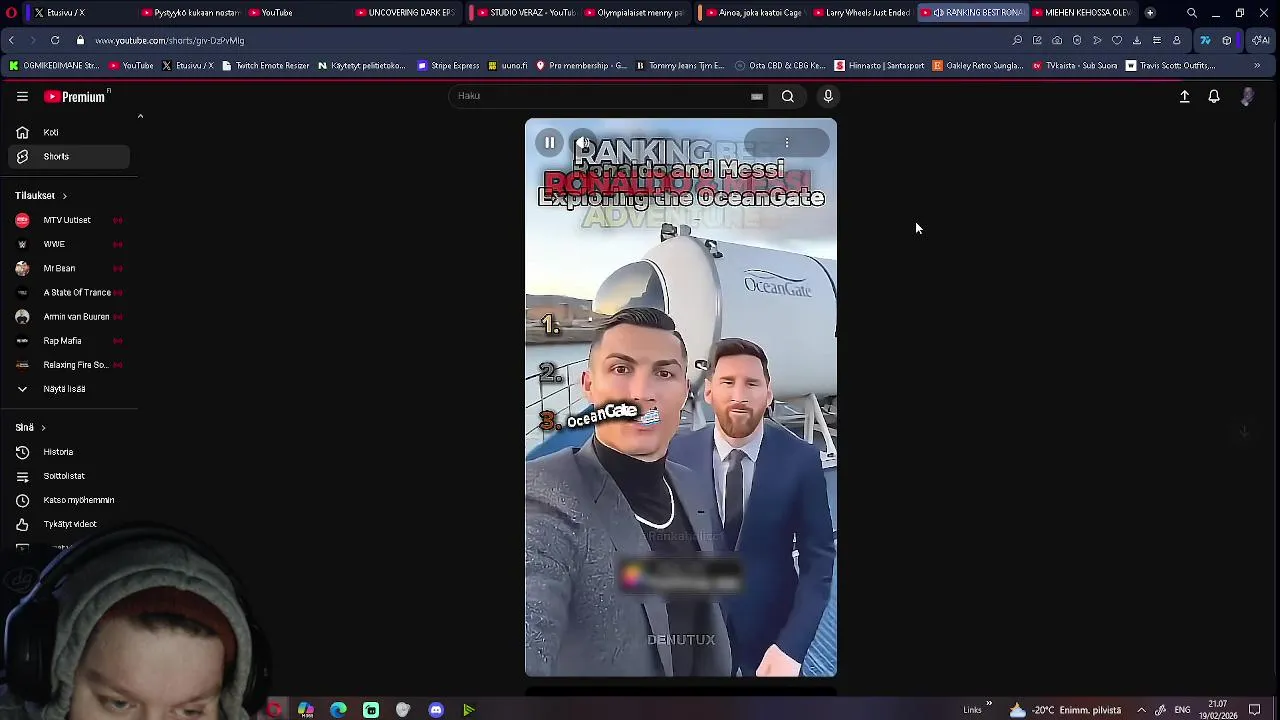Click the playing Shorts video

[681, 398]
